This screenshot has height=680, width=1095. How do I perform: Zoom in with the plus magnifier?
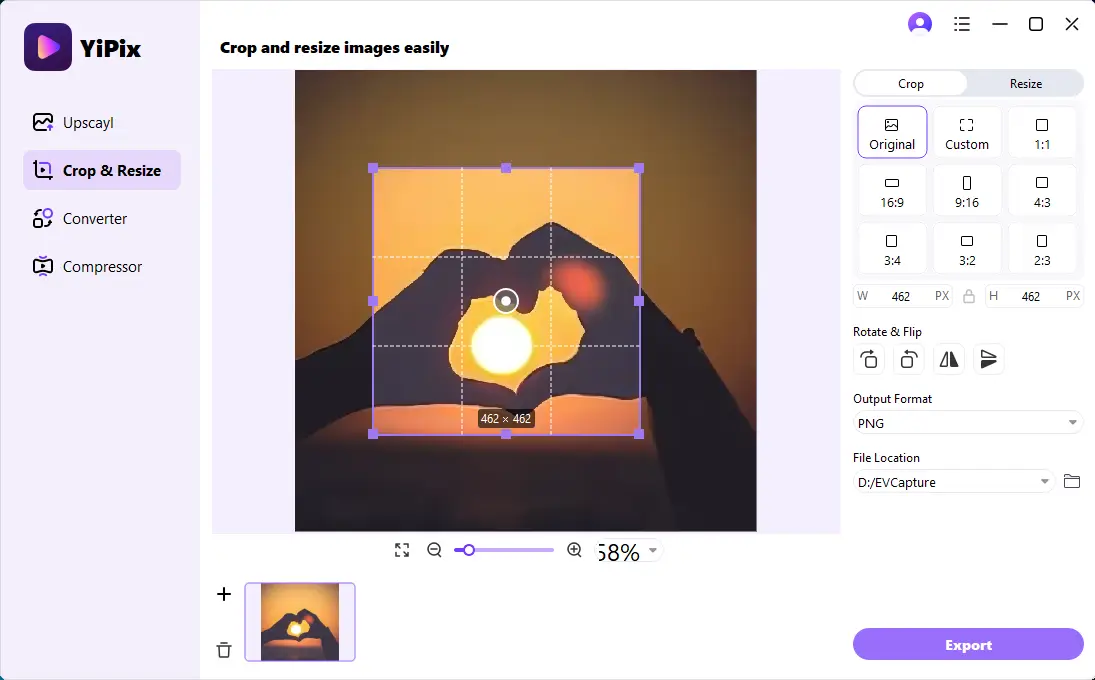pyautogui.click(x=574, y=550)
